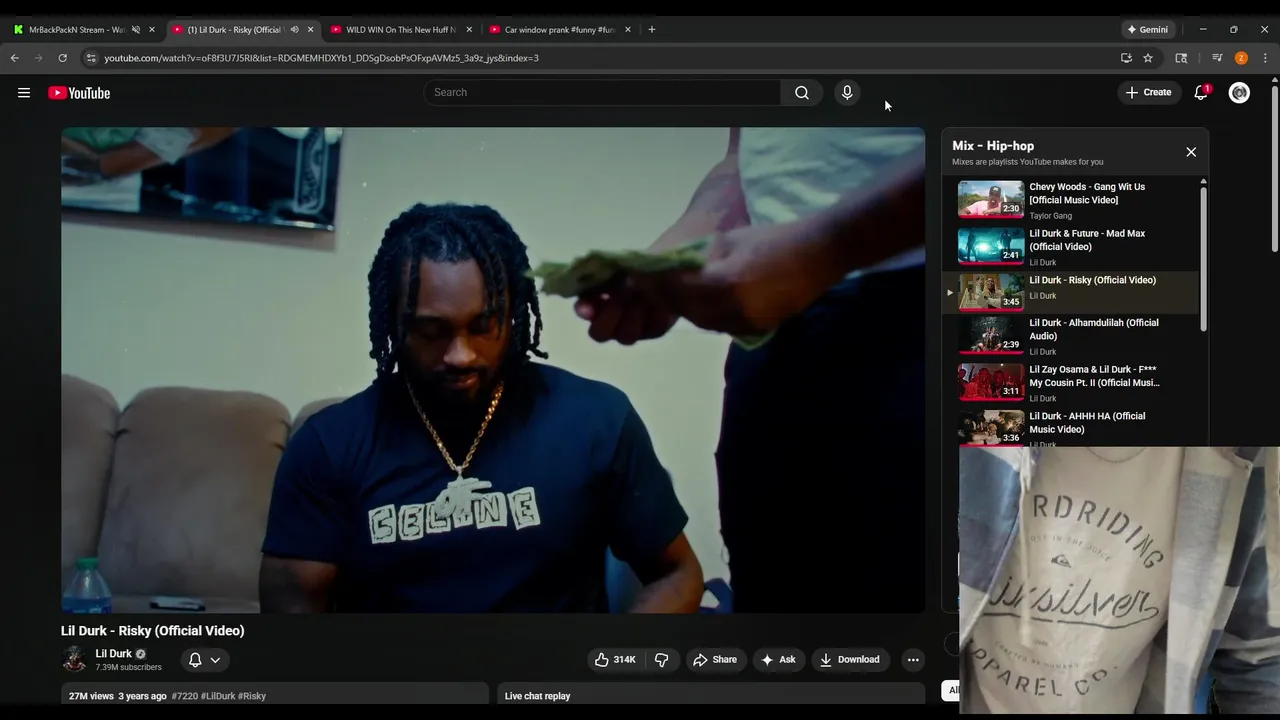Click the Create button
Viewport: 1280px width, 720px height.
coord(1148,93)
